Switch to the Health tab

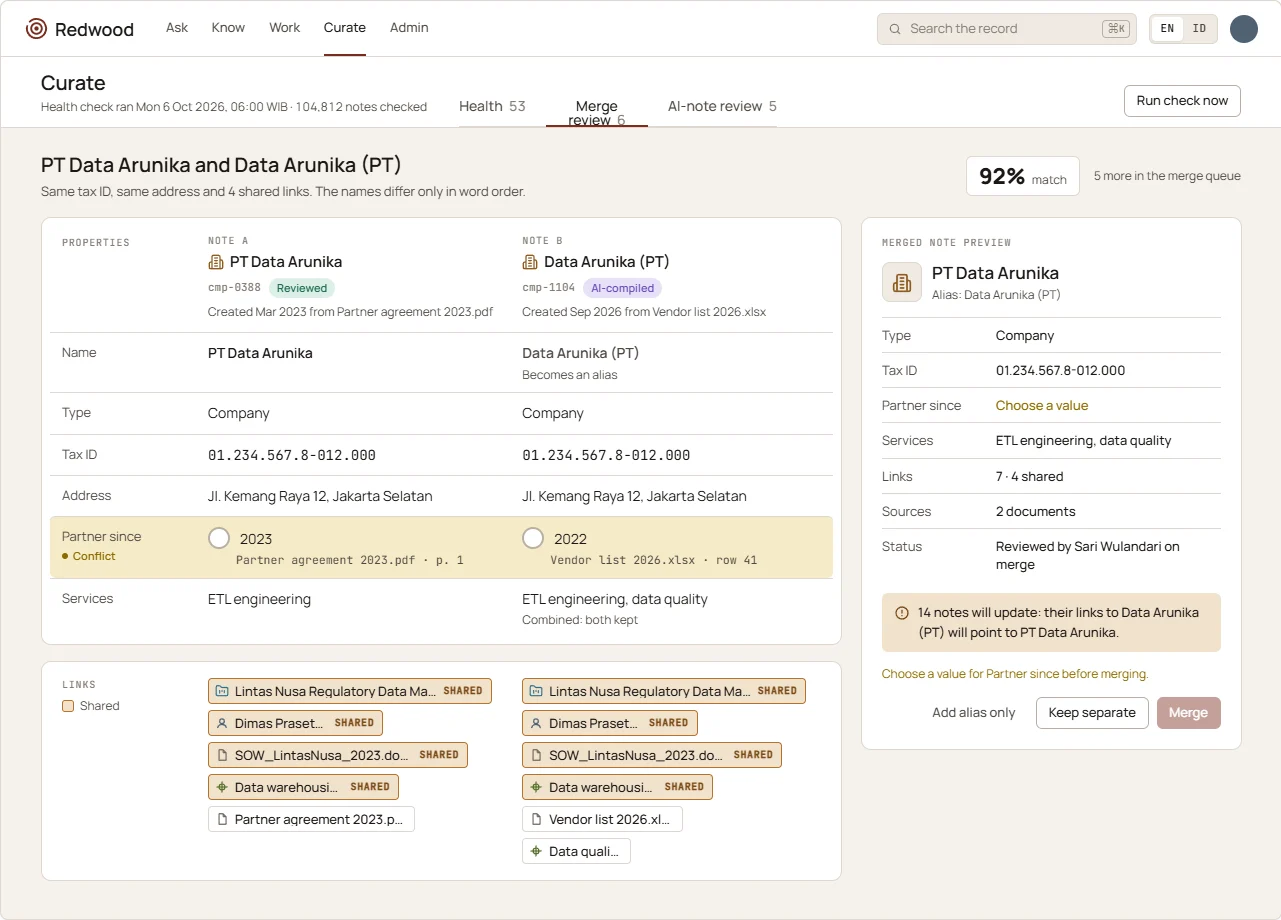(492, 106)
